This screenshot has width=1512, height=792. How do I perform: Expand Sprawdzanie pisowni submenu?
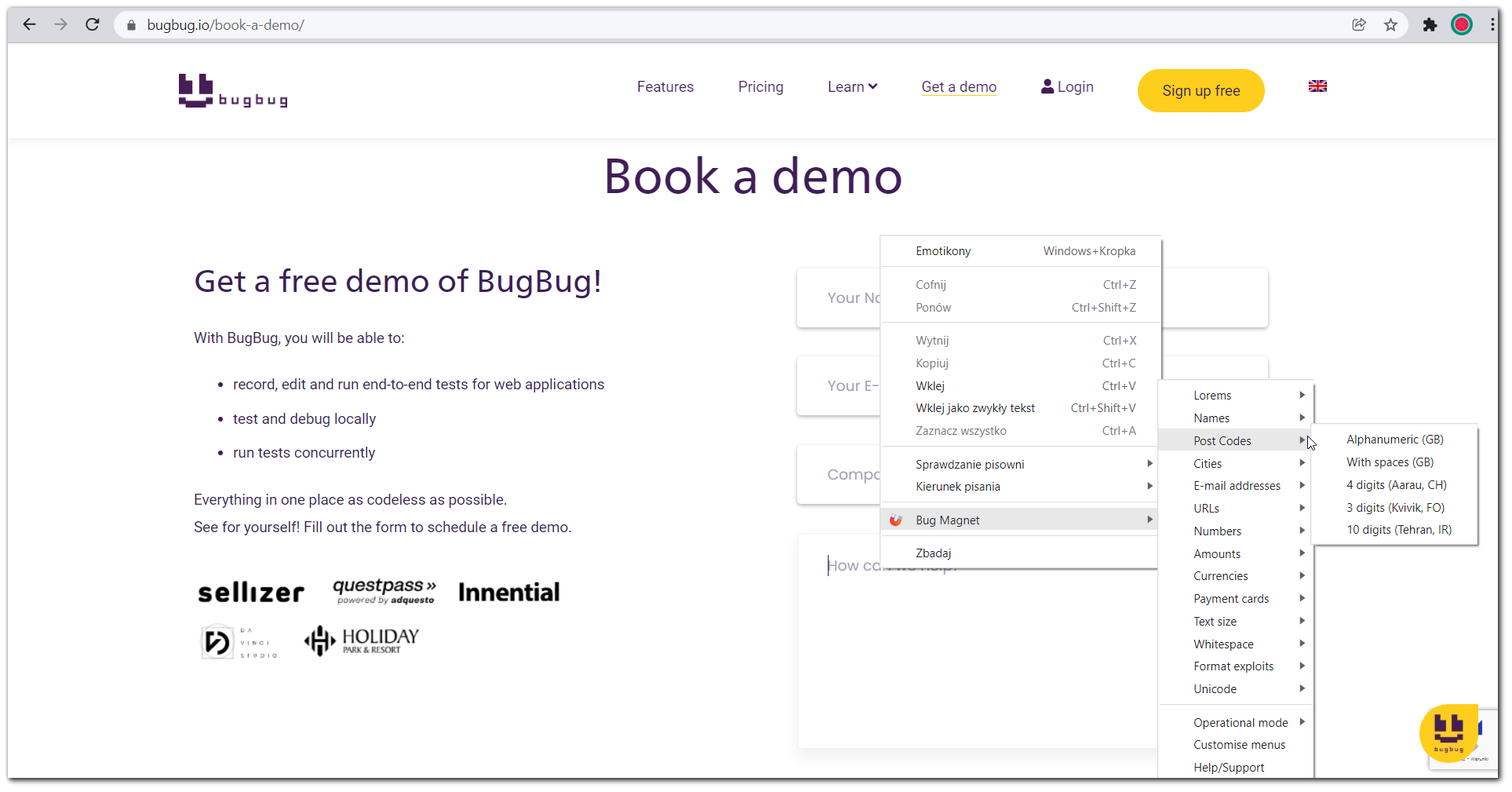point(1019,464)
